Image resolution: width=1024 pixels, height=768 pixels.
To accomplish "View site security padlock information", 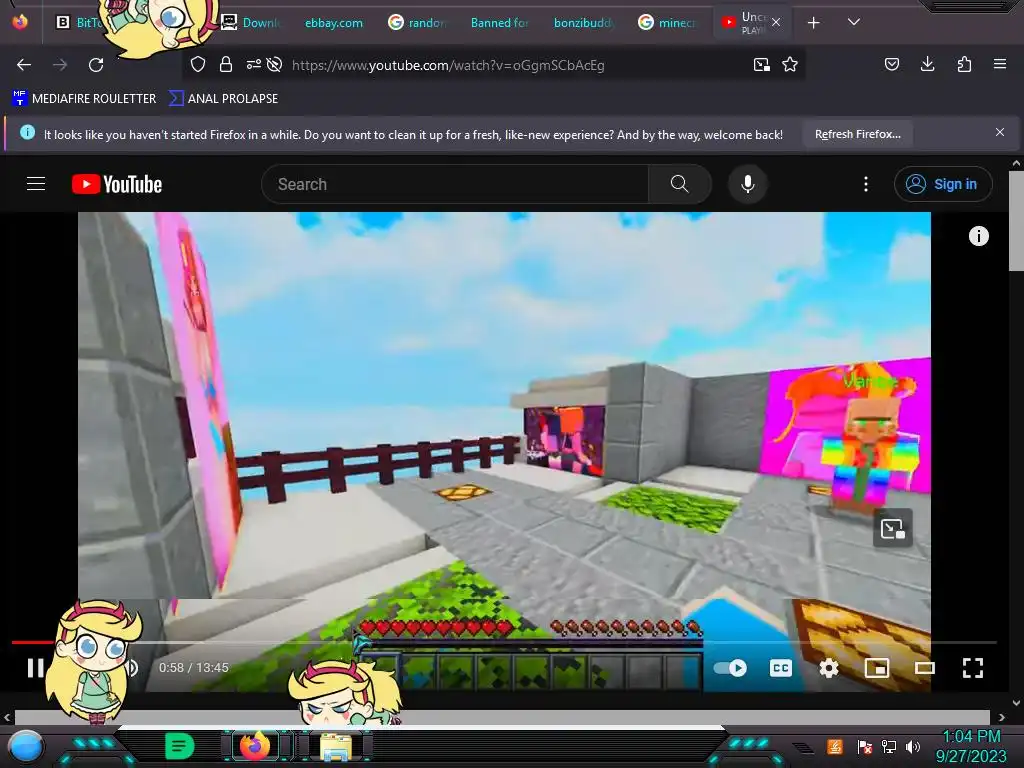I will click(226, 64).
